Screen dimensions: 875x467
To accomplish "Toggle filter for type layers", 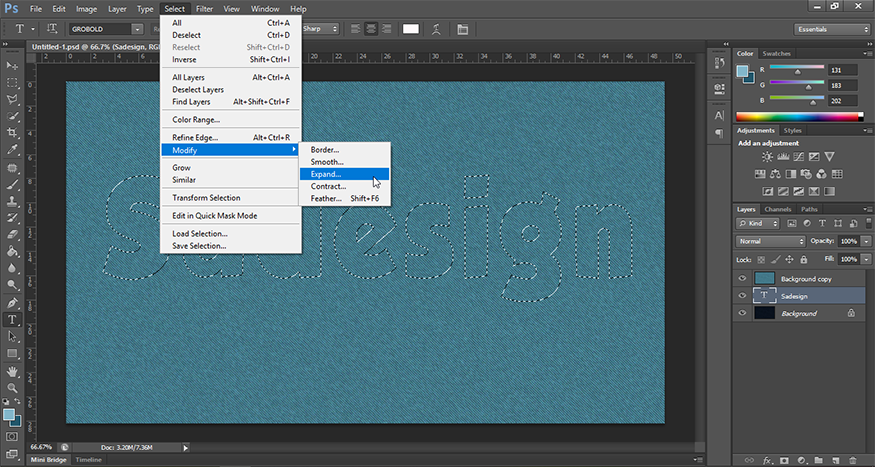I will pyautogui.click(x=822, y=223).
